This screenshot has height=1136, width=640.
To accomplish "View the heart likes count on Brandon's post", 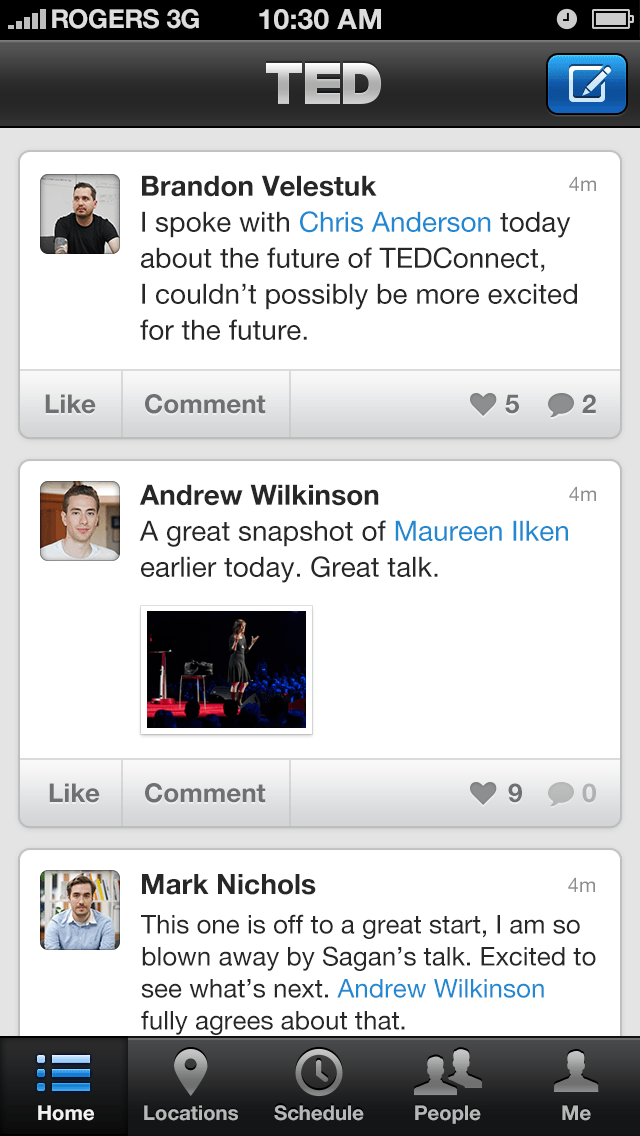I will 495,404.
